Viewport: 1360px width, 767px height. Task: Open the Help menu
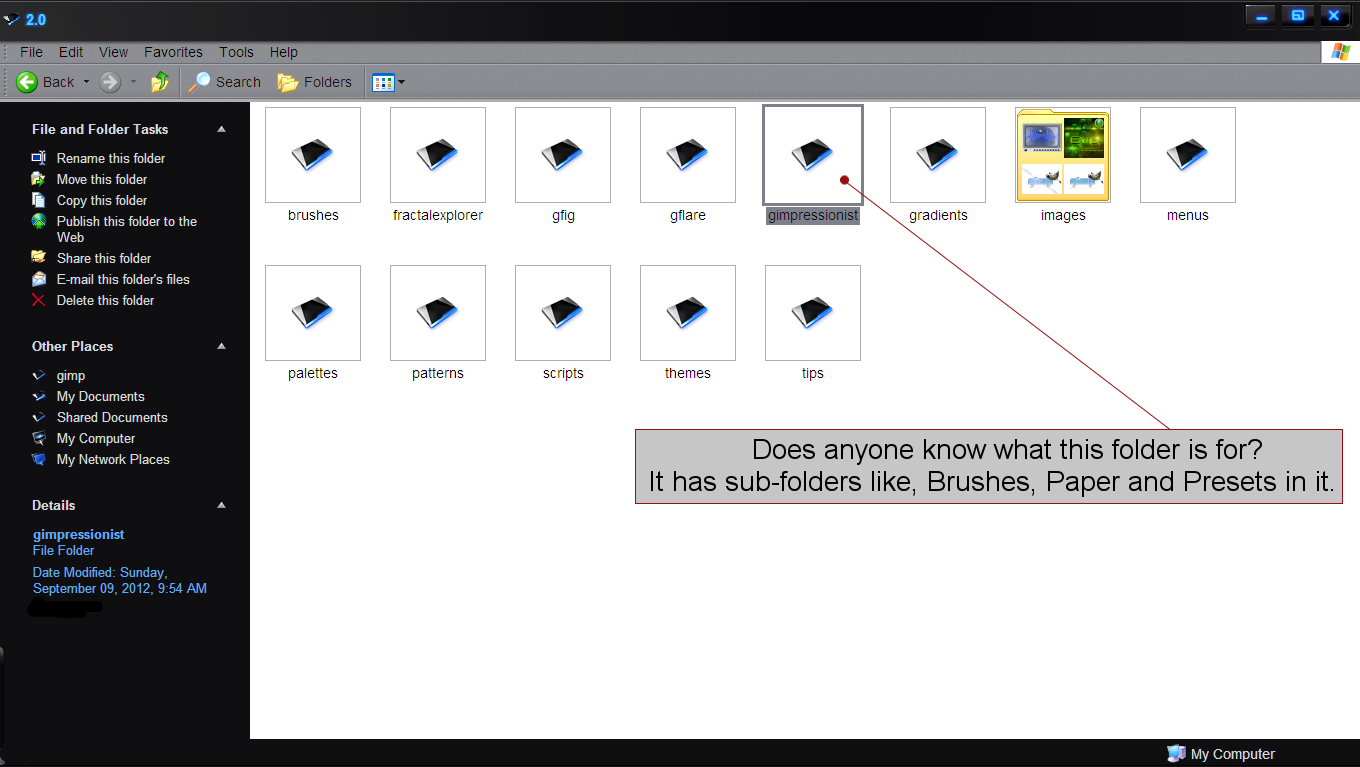(x=284, y=52)
